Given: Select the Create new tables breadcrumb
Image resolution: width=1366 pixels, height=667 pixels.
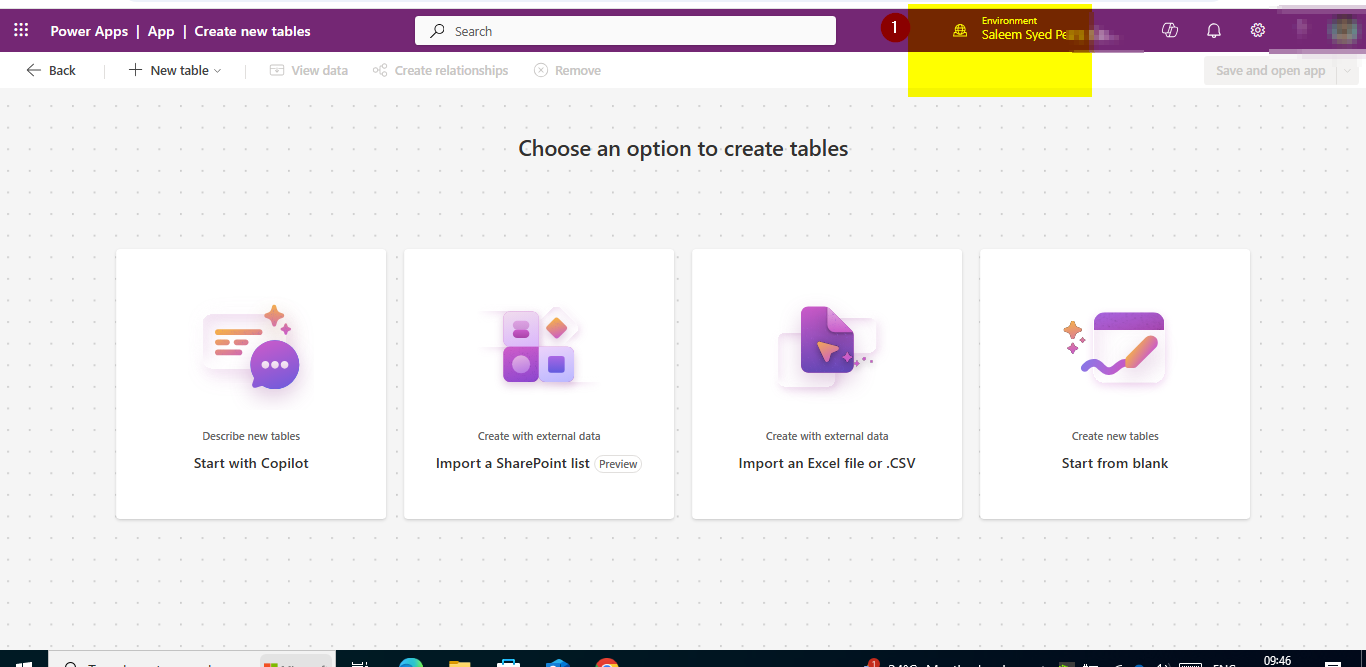Looking at the screenshot, I should (x=252, y=31).
